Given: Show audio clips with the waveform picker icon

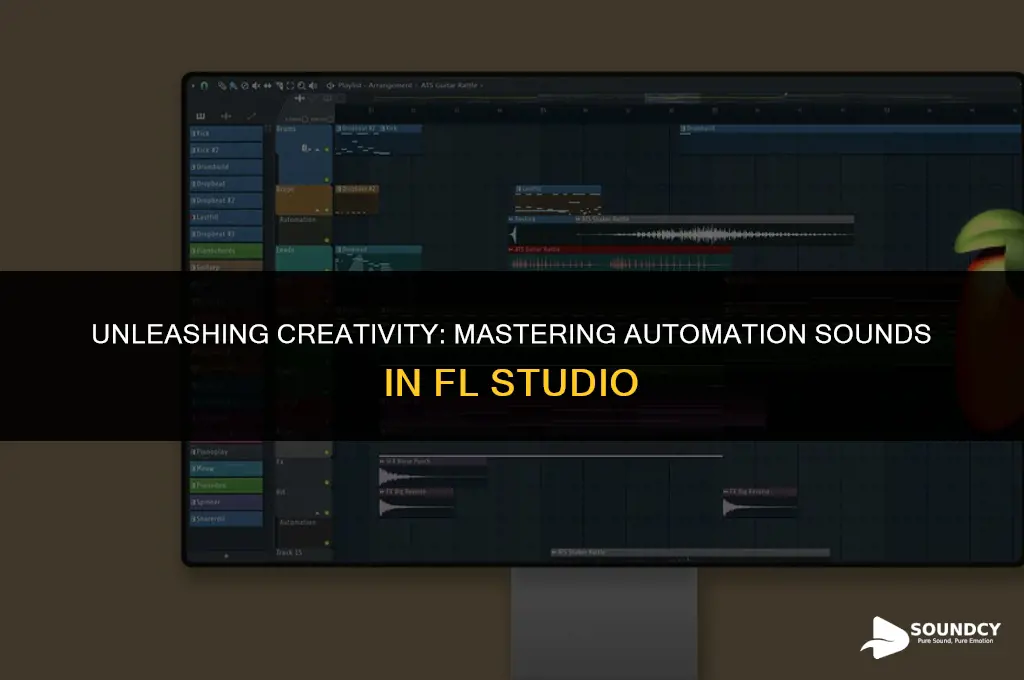Looking at the screenshot, I should pos(226,116).
